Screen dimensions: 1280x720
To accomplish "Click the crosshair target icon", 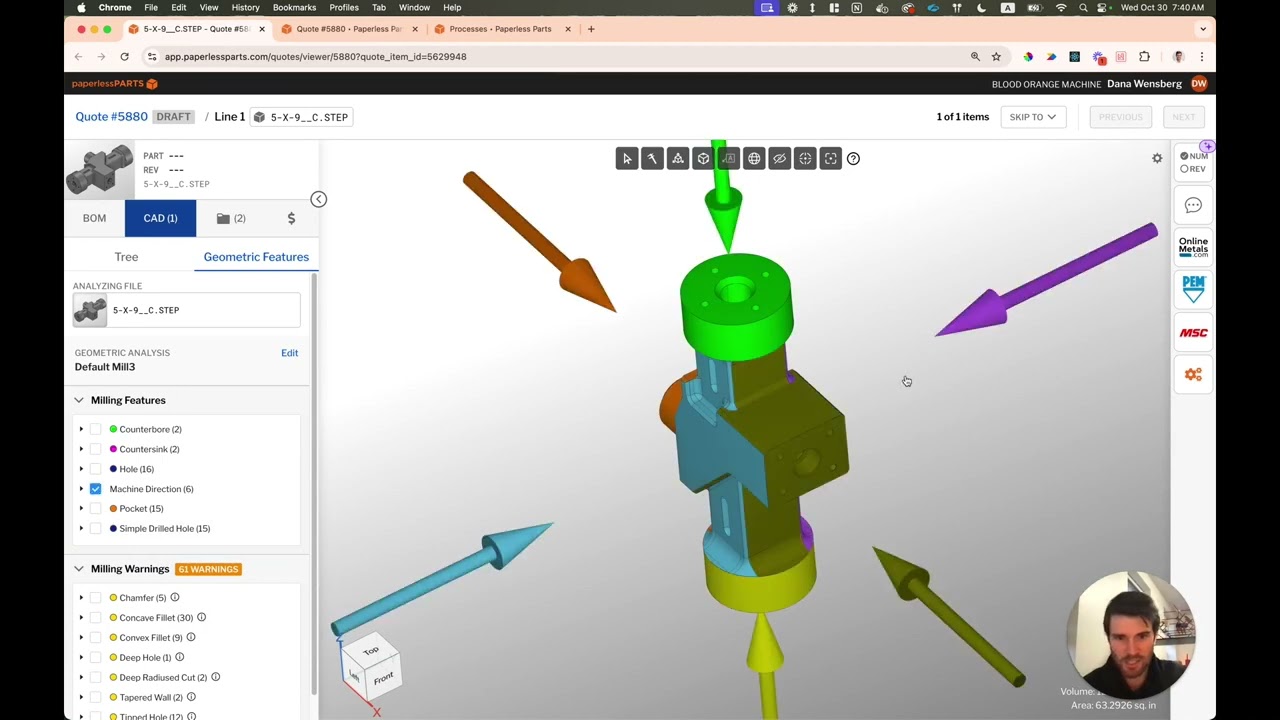I will (x=805, y=159).
